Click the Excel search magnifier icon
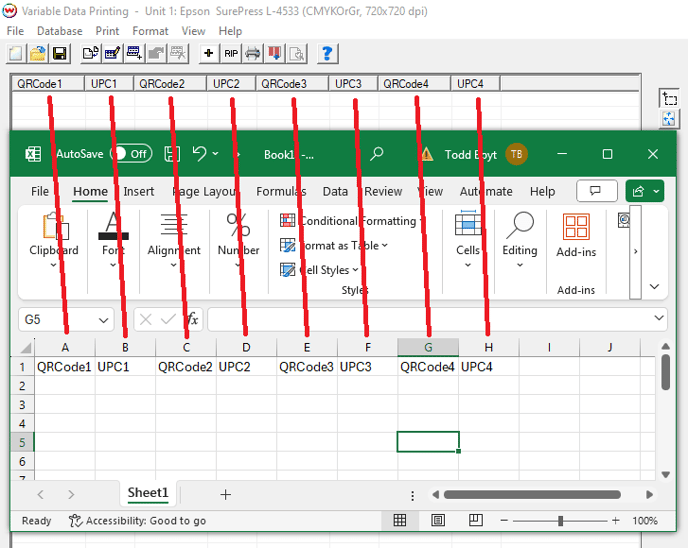688x548 pixels. click(376, 154)
